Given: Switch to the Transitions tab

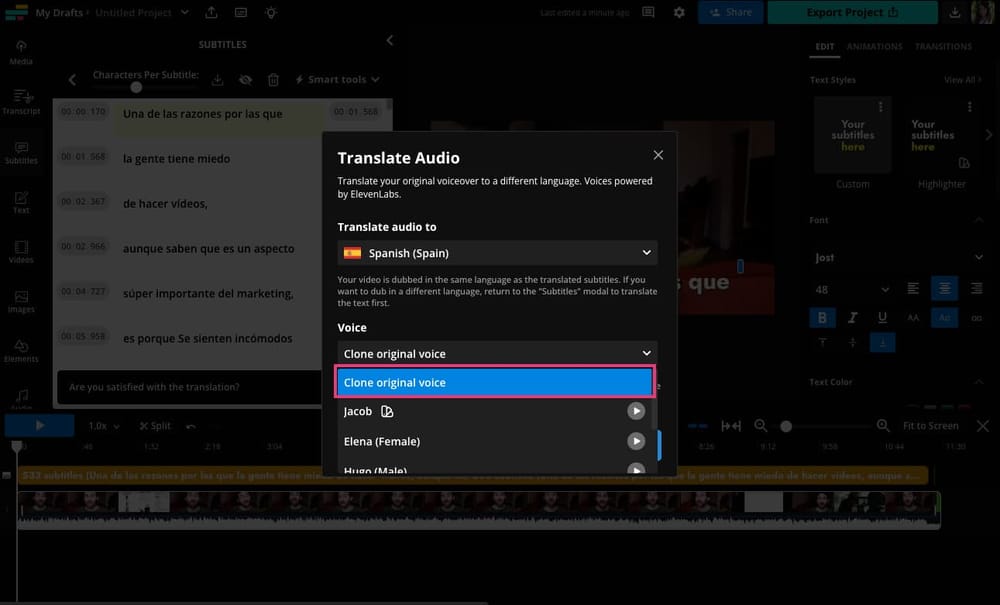Looking at the screenshot, I should tap(944, 45).
